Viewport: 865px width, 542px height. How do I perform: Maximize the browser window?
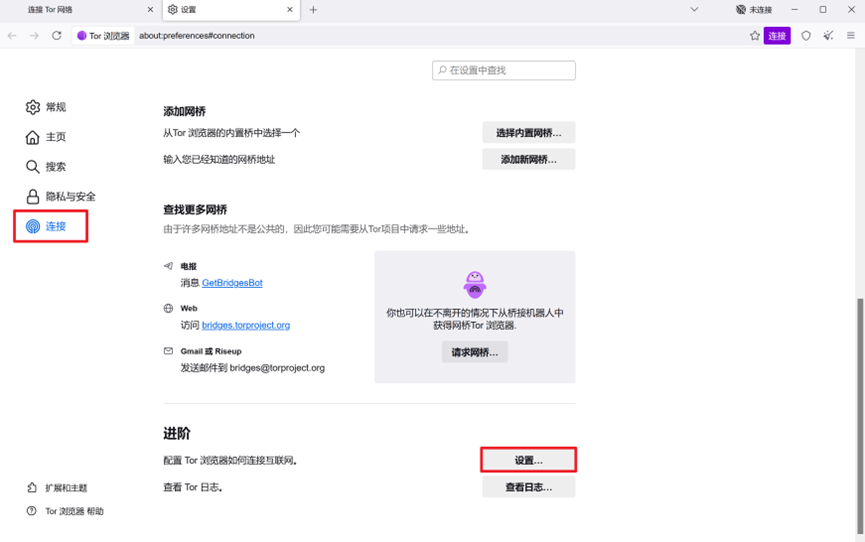823,10
